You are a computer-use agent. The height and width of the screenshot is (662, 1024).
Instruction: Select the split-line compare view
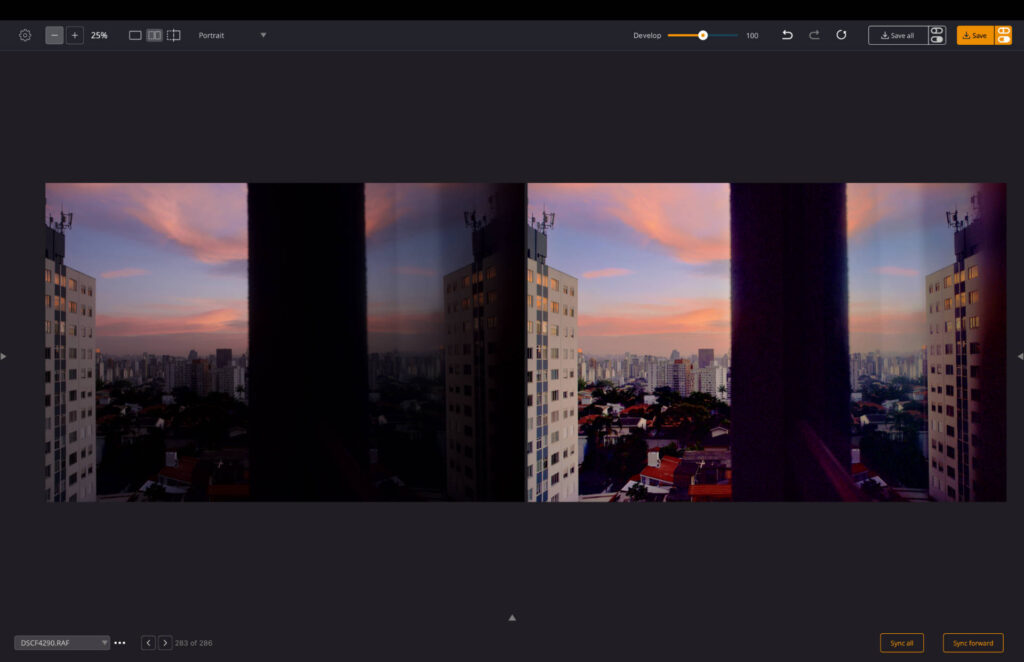pyautogui.click(x=174, y=35)
